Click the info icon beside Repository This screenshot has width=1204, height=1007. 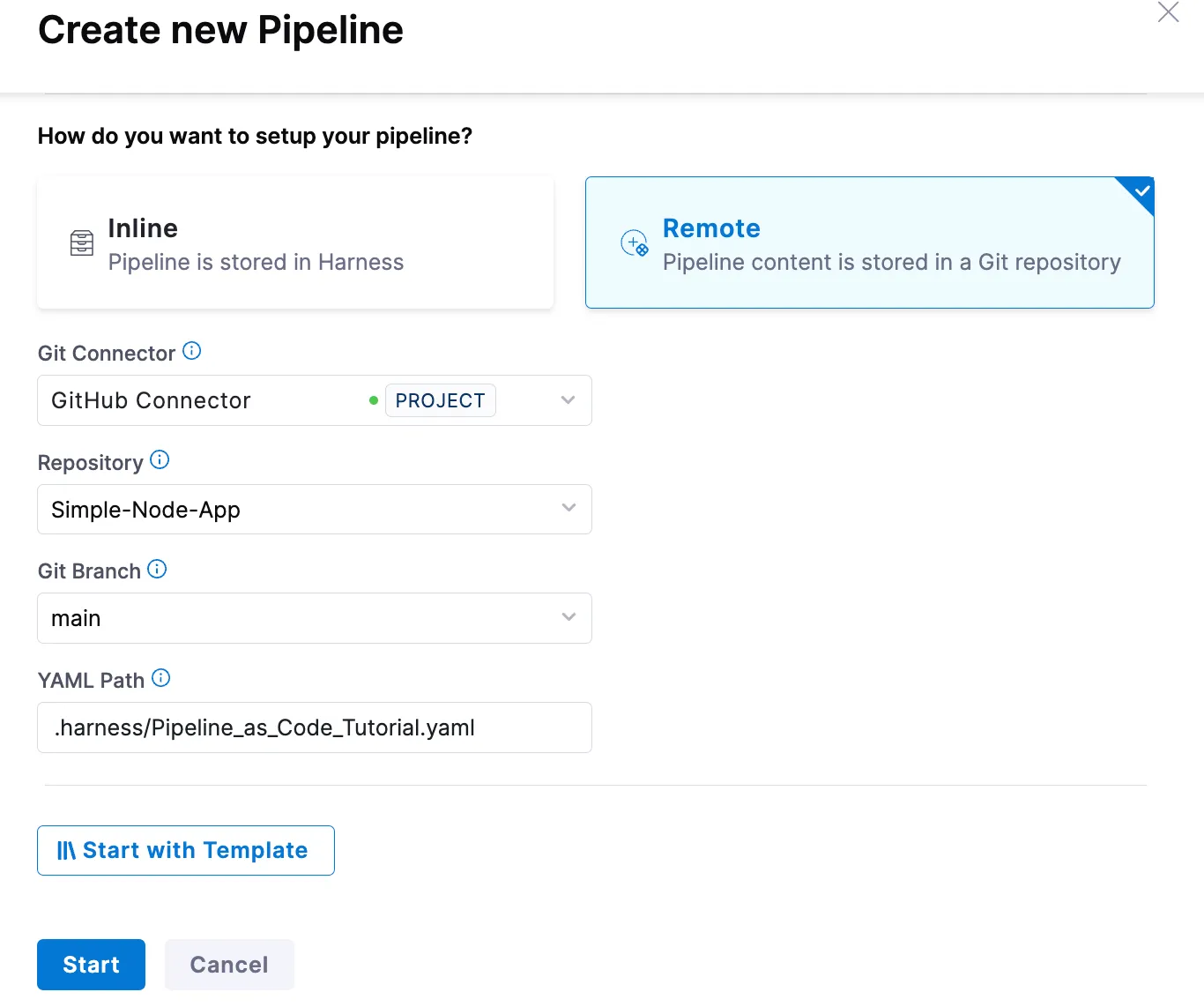(x=160, y=459)
